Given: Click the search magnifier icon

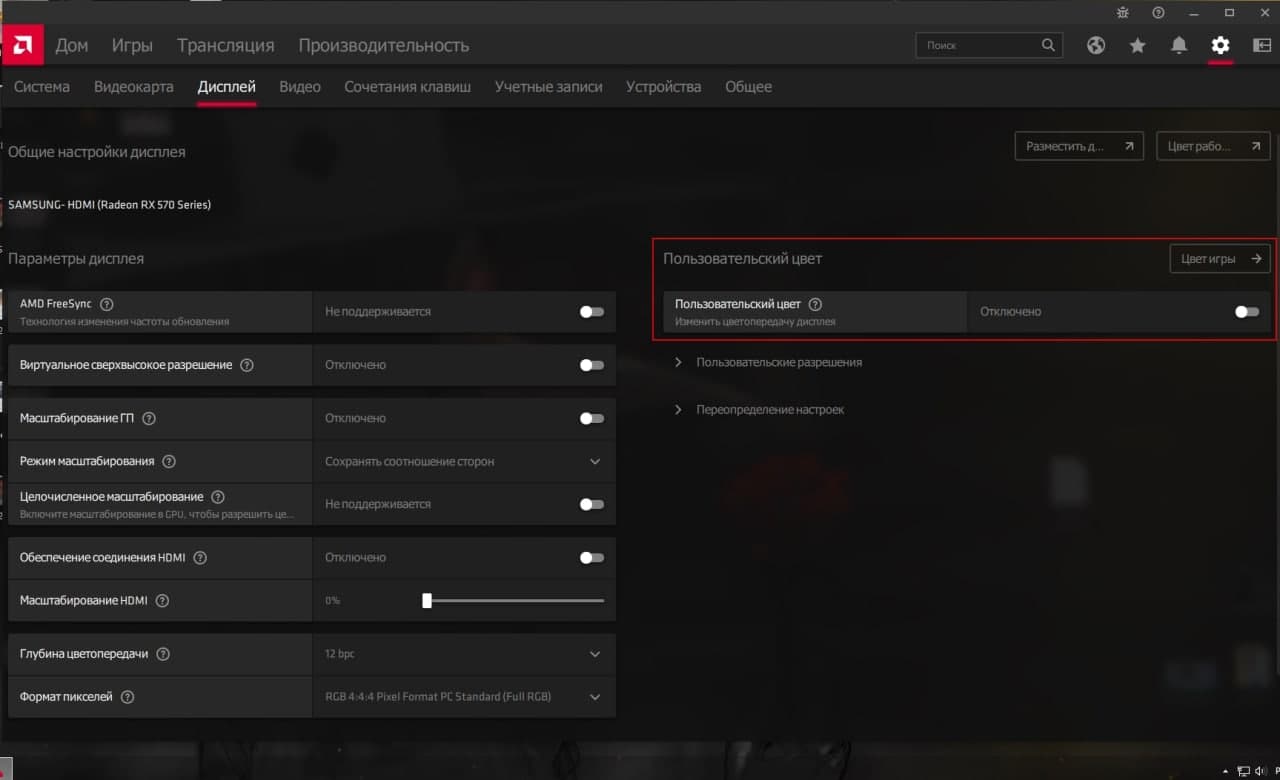Looking at the screenshot, I should [x=1048, y=45].
